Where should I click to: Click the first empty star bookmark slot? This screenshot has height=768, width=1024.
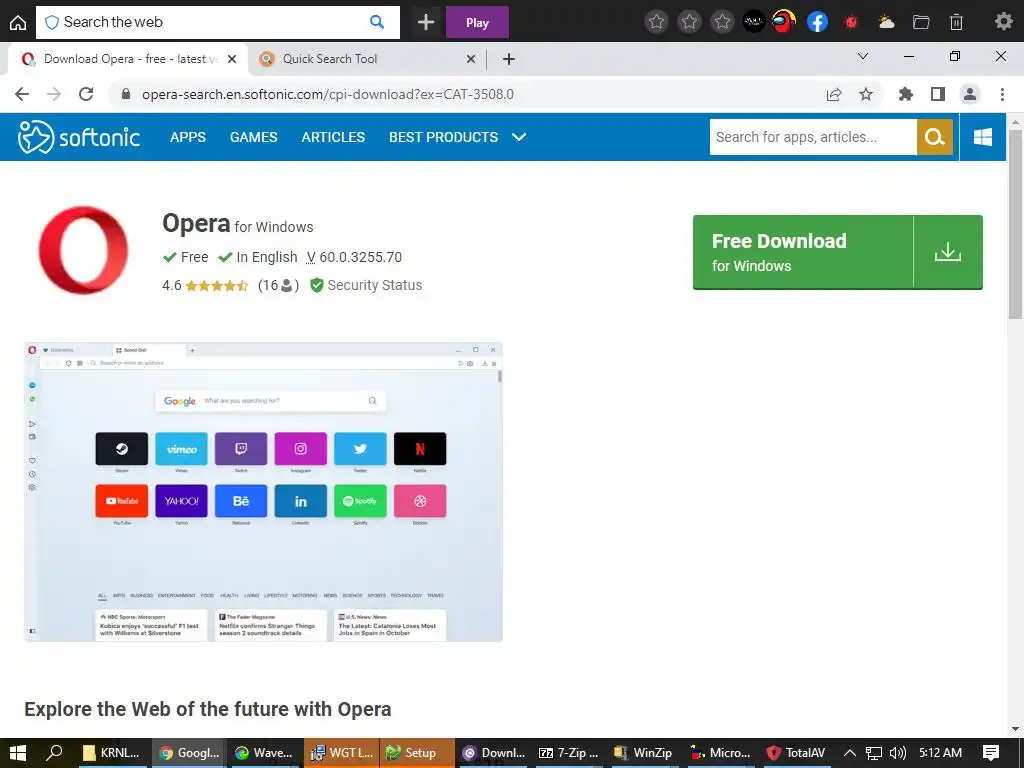pos(656,22)
